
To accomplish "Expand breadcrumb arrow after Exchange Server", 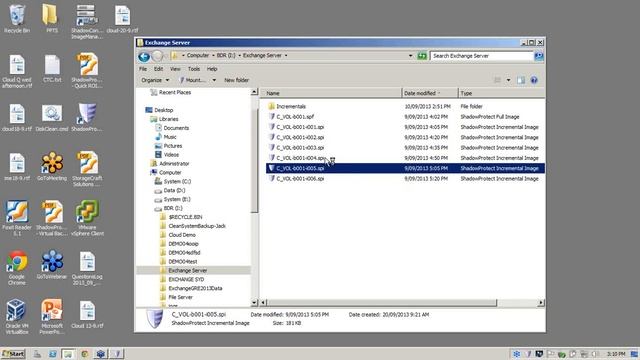I will [x=286, y=56].
